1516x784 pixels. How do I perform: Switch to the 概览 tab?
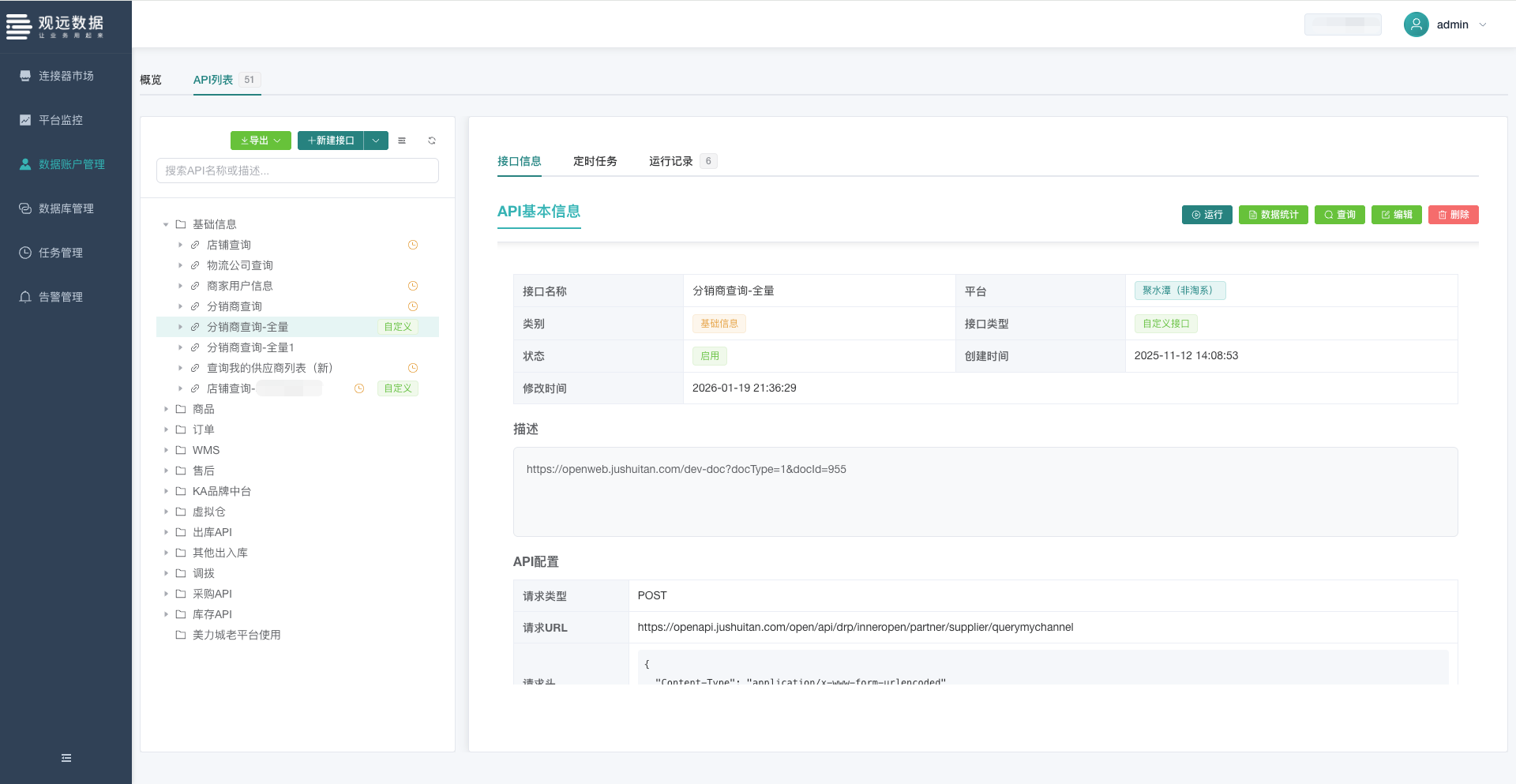151,80
